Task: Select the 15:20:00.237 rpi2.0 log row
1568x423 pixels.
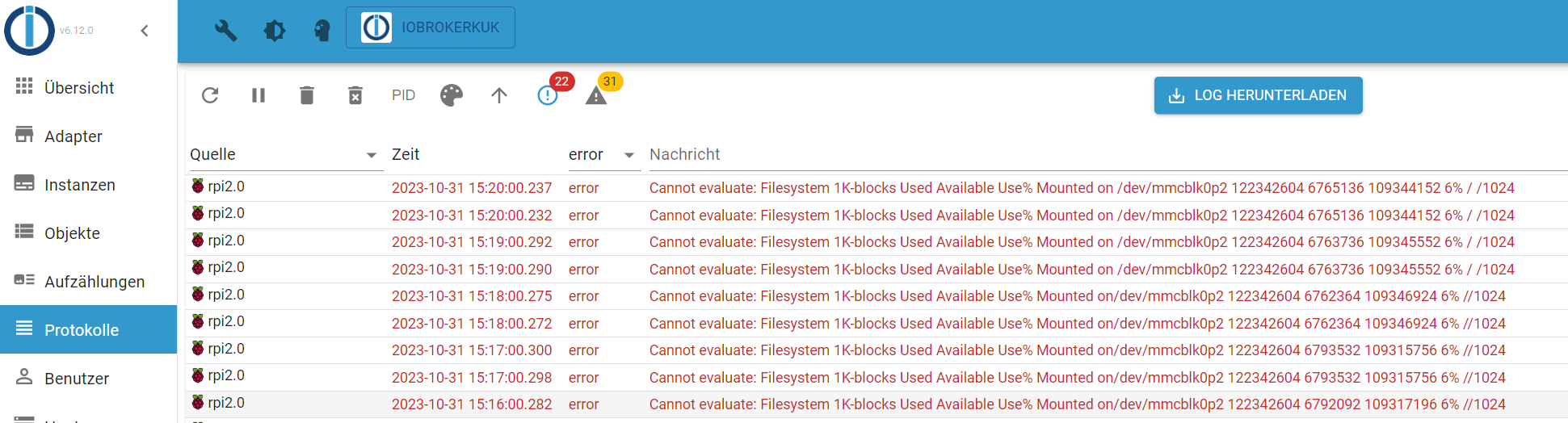Action: point(876,187)
